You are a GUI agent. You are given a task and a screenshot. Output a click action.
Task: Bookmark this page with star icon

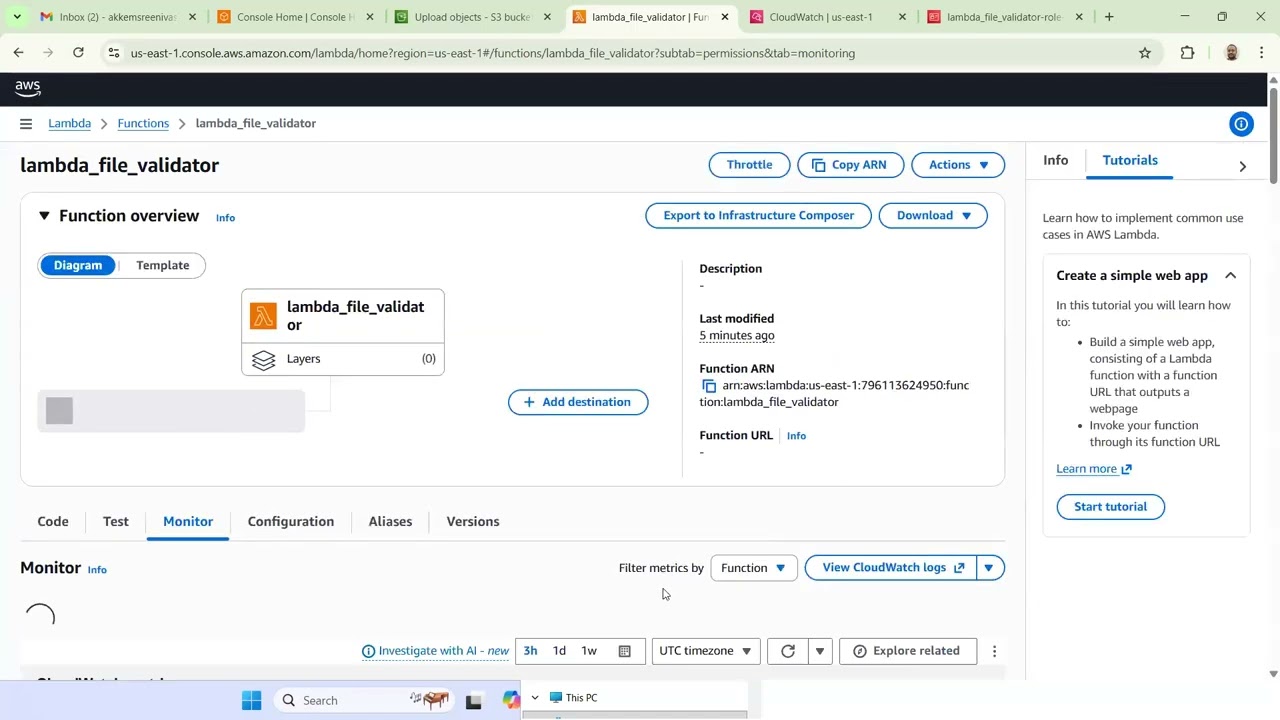click(1145, 53)
